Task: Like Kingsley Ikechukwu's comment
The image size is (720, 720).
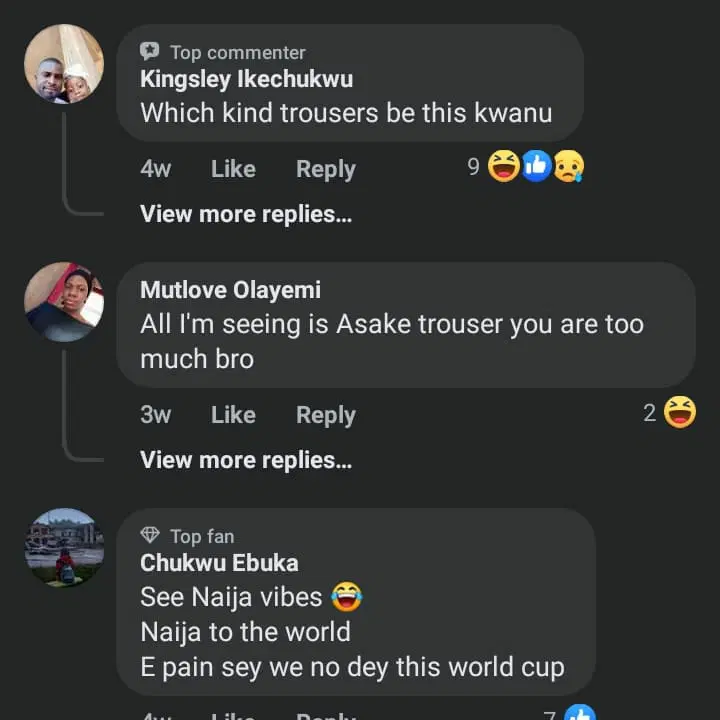Action: 233,169
